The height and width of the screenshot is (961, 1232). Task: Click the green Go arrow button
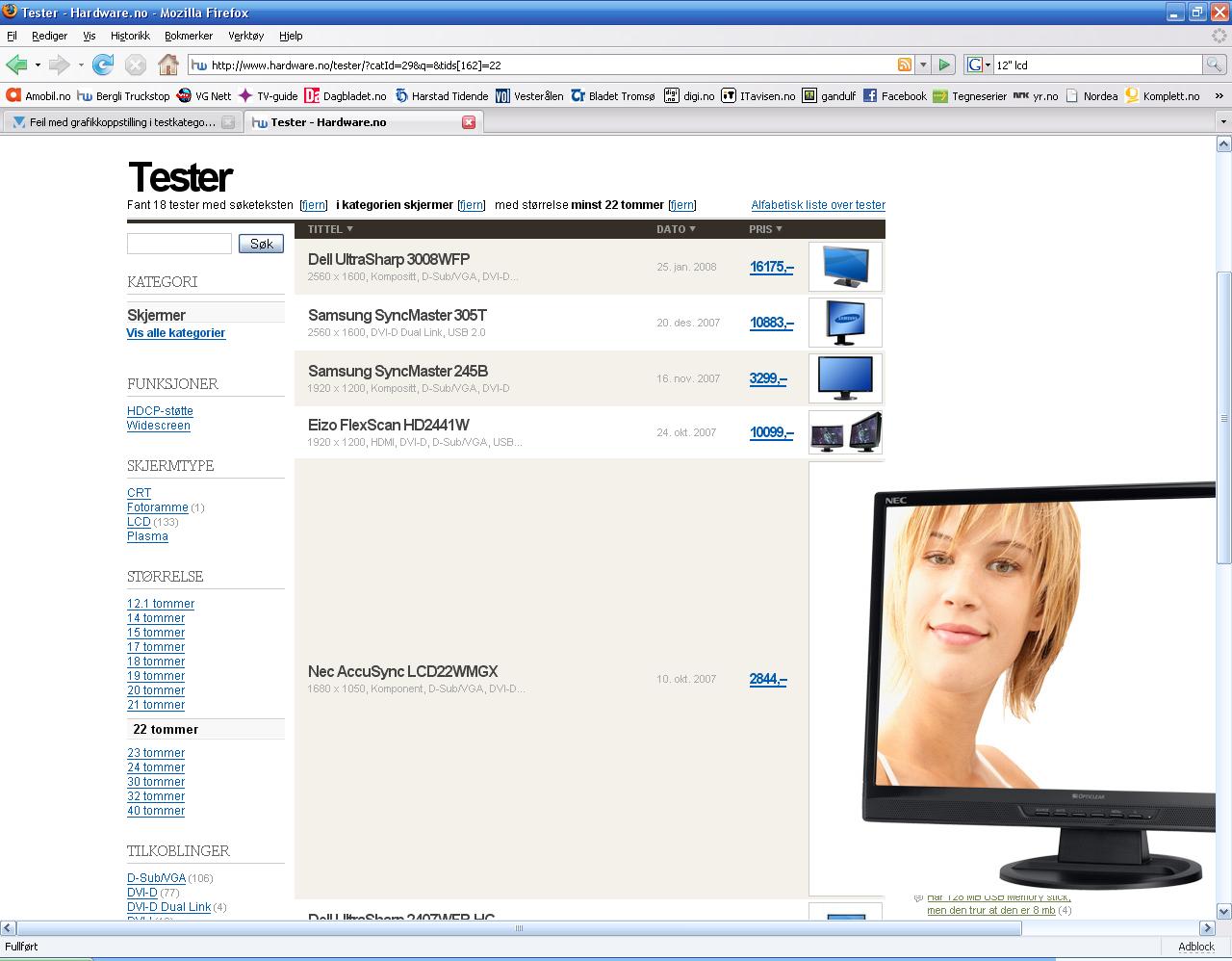coord(944,65)
